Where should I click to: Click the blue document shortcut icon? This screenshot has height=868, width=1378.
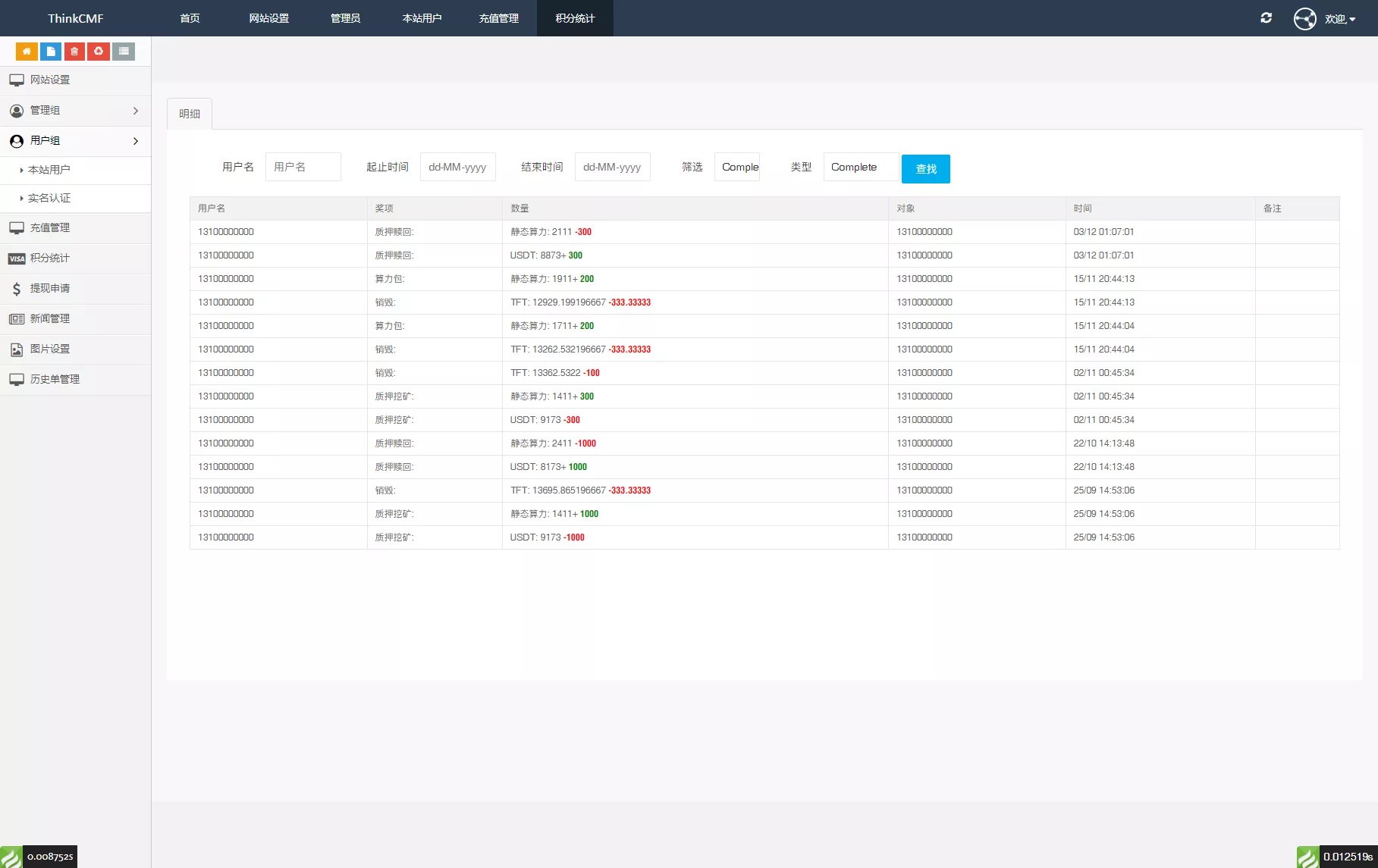[x=51, y=52]
